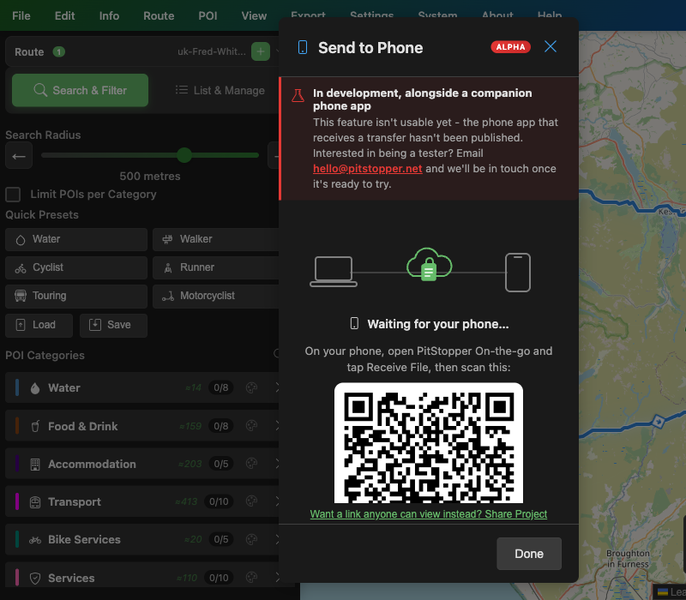
Task: Click the Food & Drink 0/8 badge
Action: coord(221,426)
